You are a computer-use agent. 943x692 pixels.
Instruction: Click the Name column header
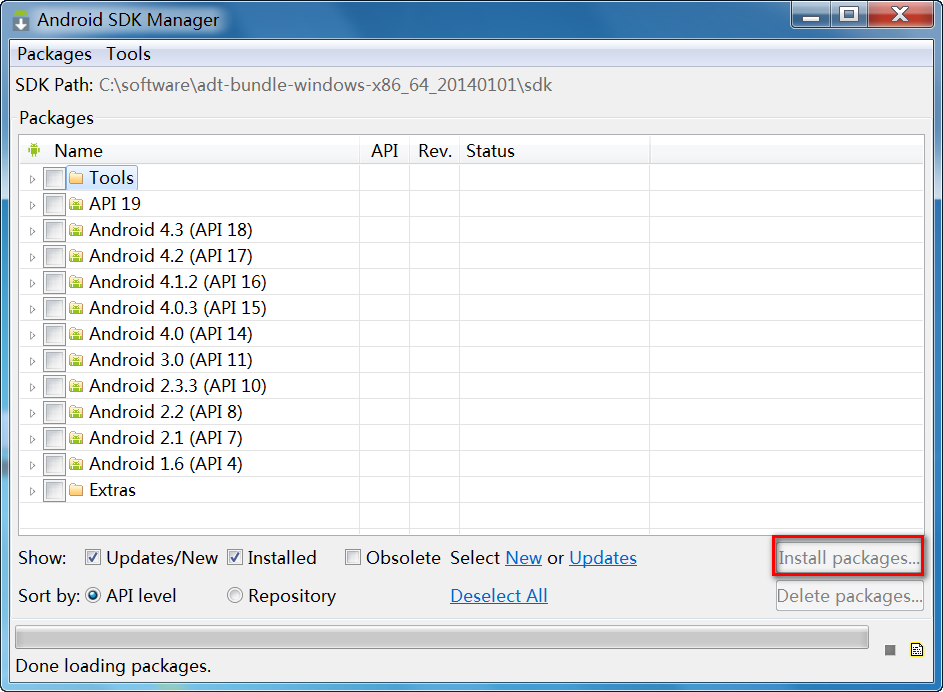pyautogui.click(x=189, y=150)
